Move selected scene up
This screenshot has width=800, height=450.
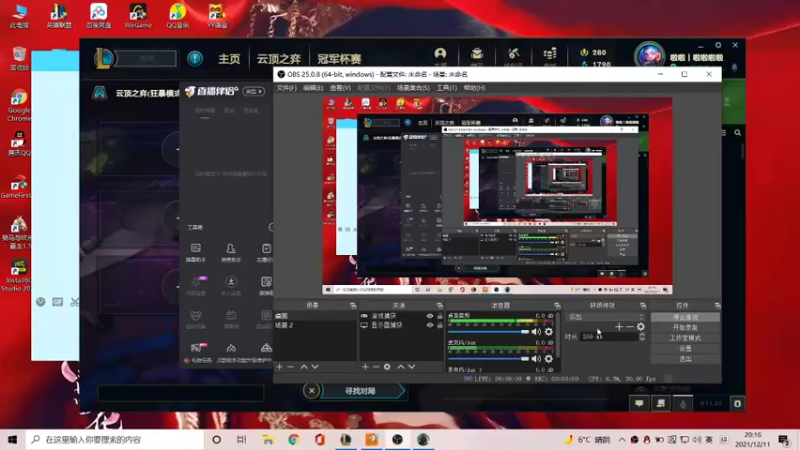(304, 367)
